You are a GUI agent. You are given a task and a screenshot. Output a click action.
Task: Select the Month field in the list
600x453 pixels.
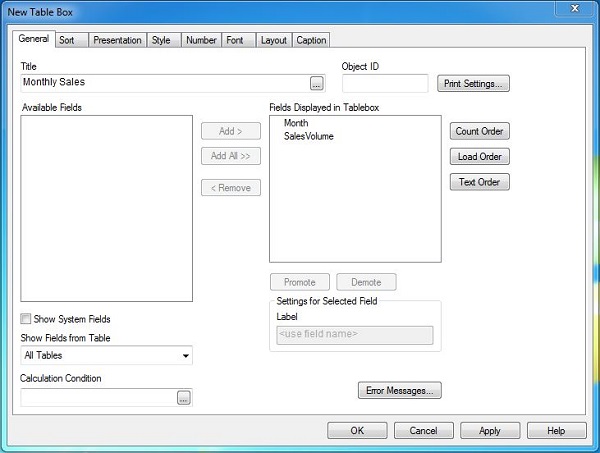296,123
